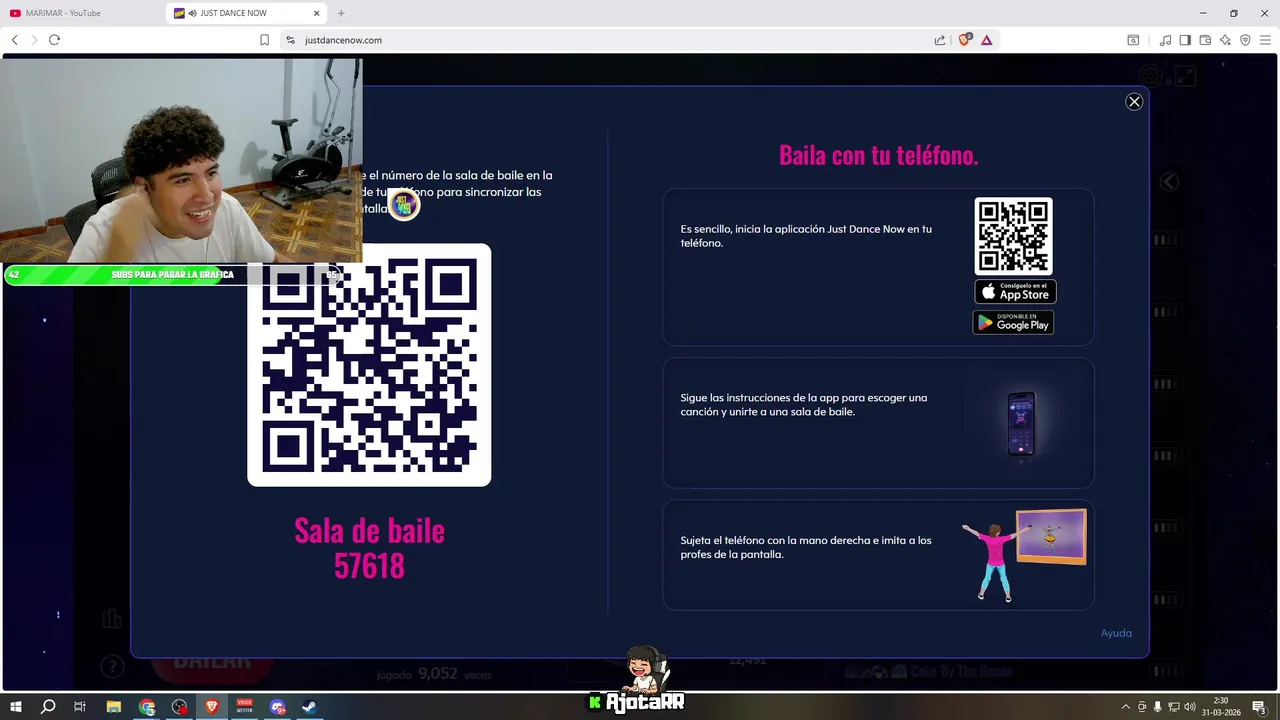Open a new browser tab
The height and width of the screenshot is (720, 1280).
point(341,14)
